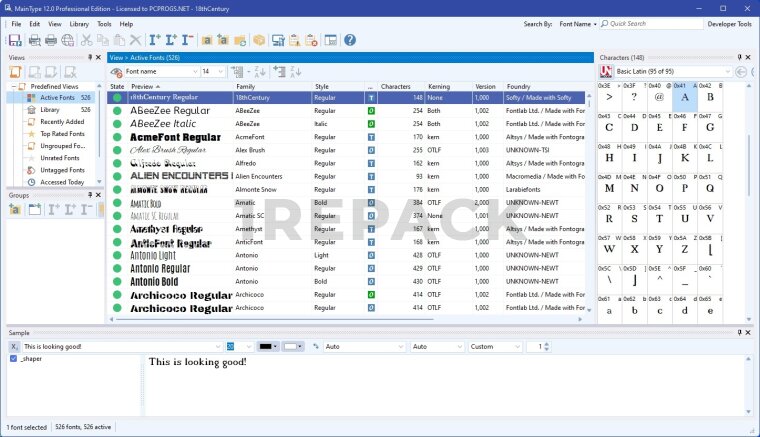Click the Save icon in the main toolbar

pyautogui.click(x=15, y=40)
